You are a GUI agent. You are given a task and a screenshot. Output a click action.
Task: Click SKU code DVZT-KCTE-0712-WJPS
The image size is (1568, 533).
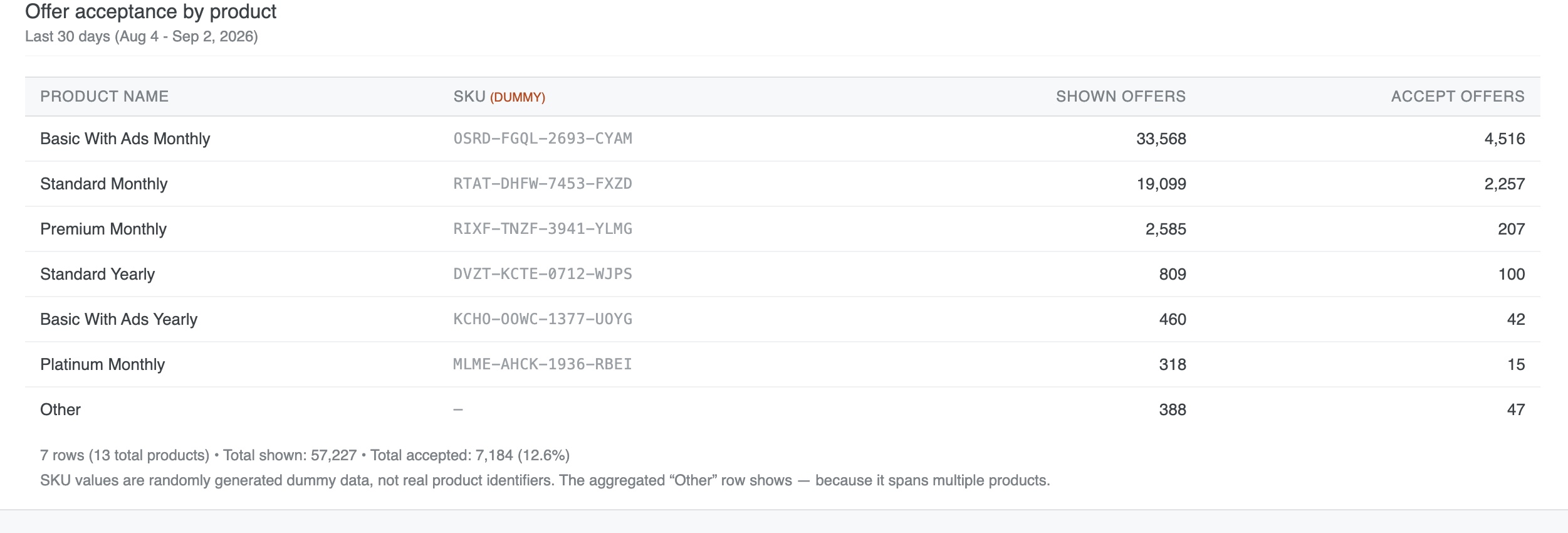tap(543, 274)
